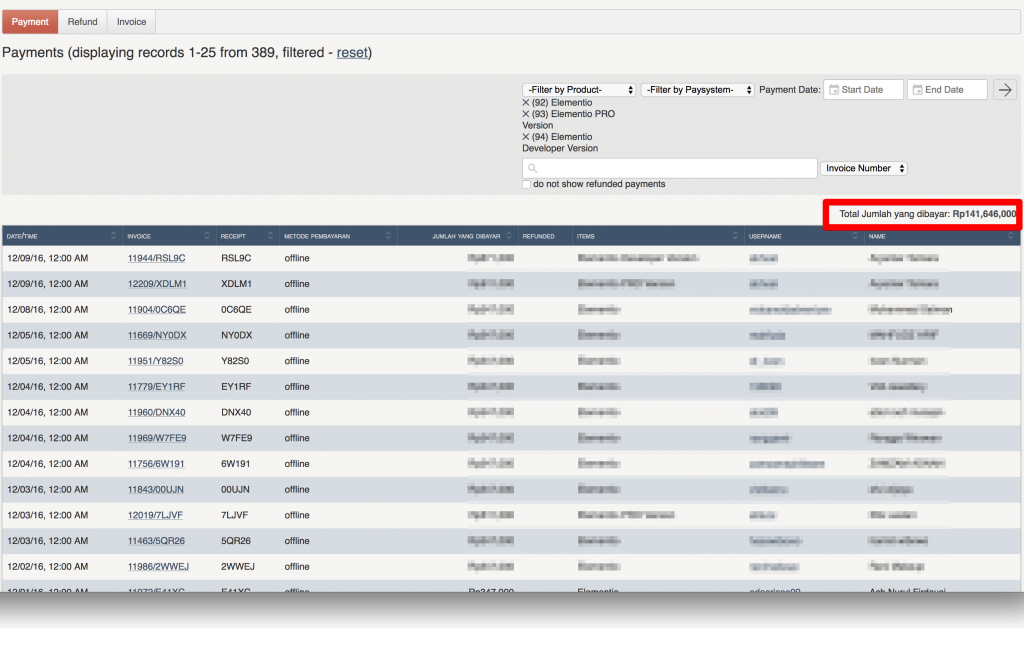The height and width of the screenshot is (649, 1024).
Task: Remove the (93) Elementio PRO Version filter
Action: click(x=526, y=114)
